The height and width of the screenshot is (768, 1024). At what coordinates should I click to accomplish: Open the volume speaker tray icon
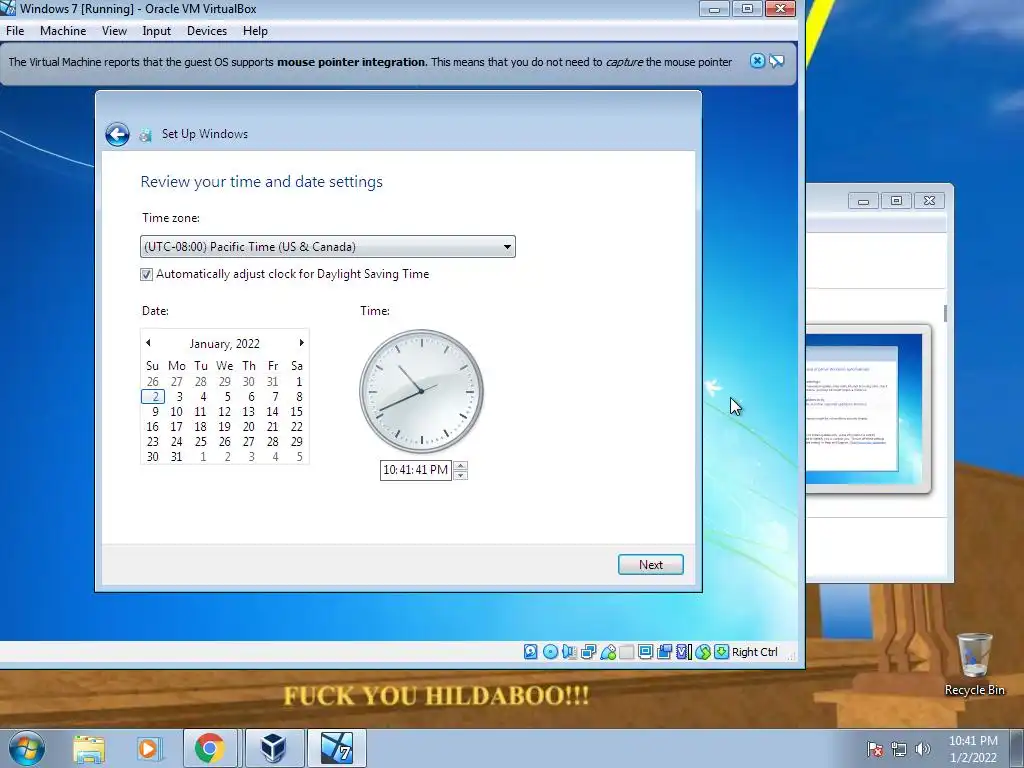tap(922, 749)
